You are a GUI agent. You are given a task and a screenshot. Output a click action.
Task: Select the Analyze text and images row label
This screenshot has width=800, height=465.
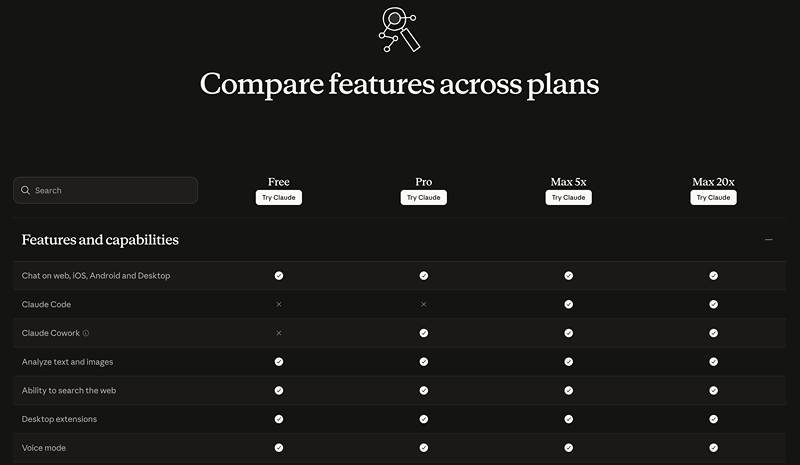coord(67,362)
